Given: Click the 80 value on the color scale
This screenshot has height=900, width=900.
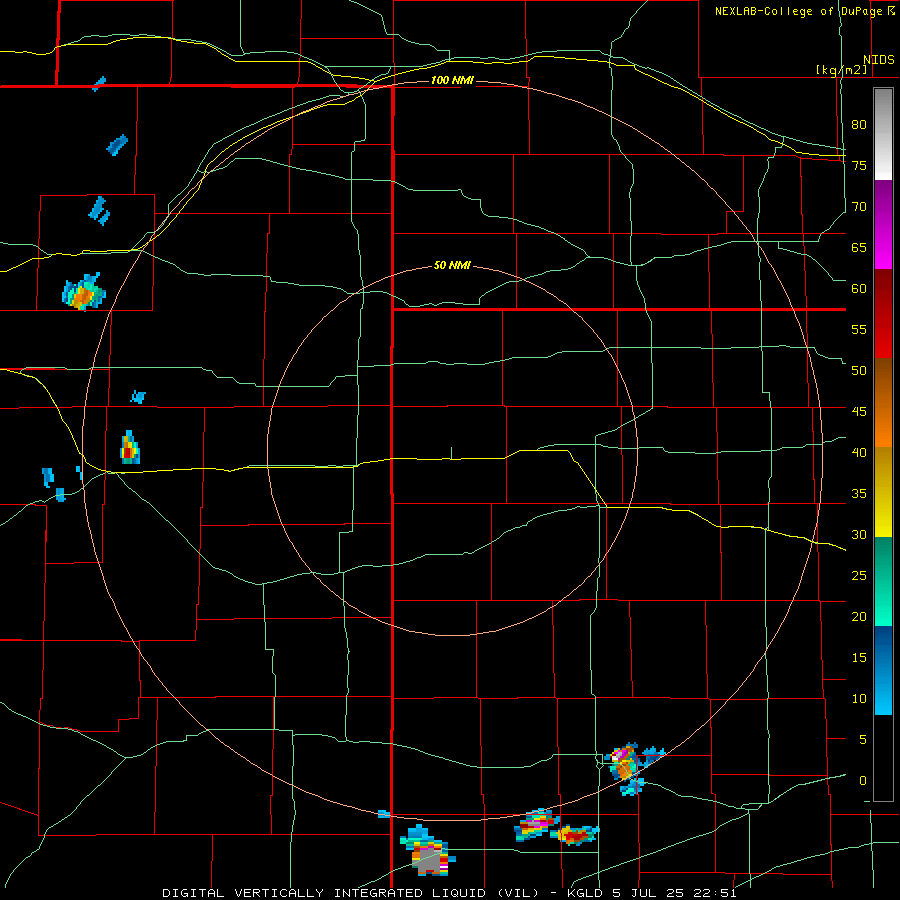Looking at the screenshot, I should point(859,125).
